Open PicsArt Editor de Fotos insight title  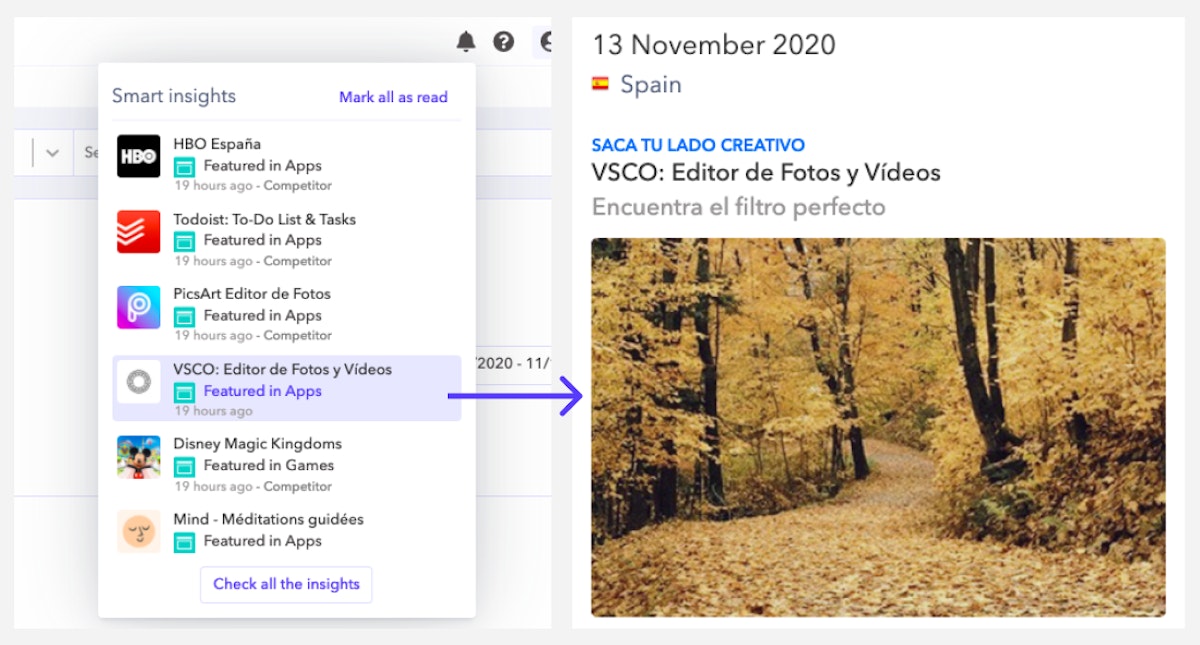tap(251, 294)
